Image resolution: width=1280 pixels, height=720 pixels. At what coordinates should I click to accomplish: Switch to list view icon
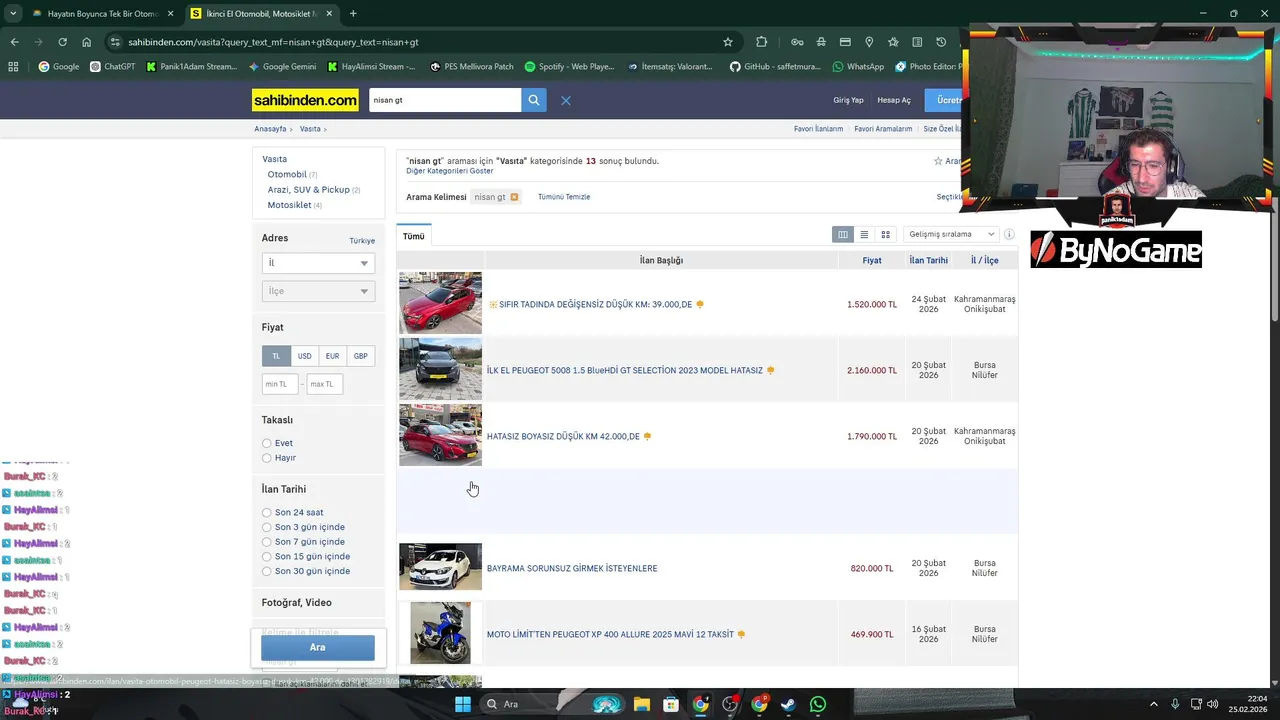click(x=864, y=234)
